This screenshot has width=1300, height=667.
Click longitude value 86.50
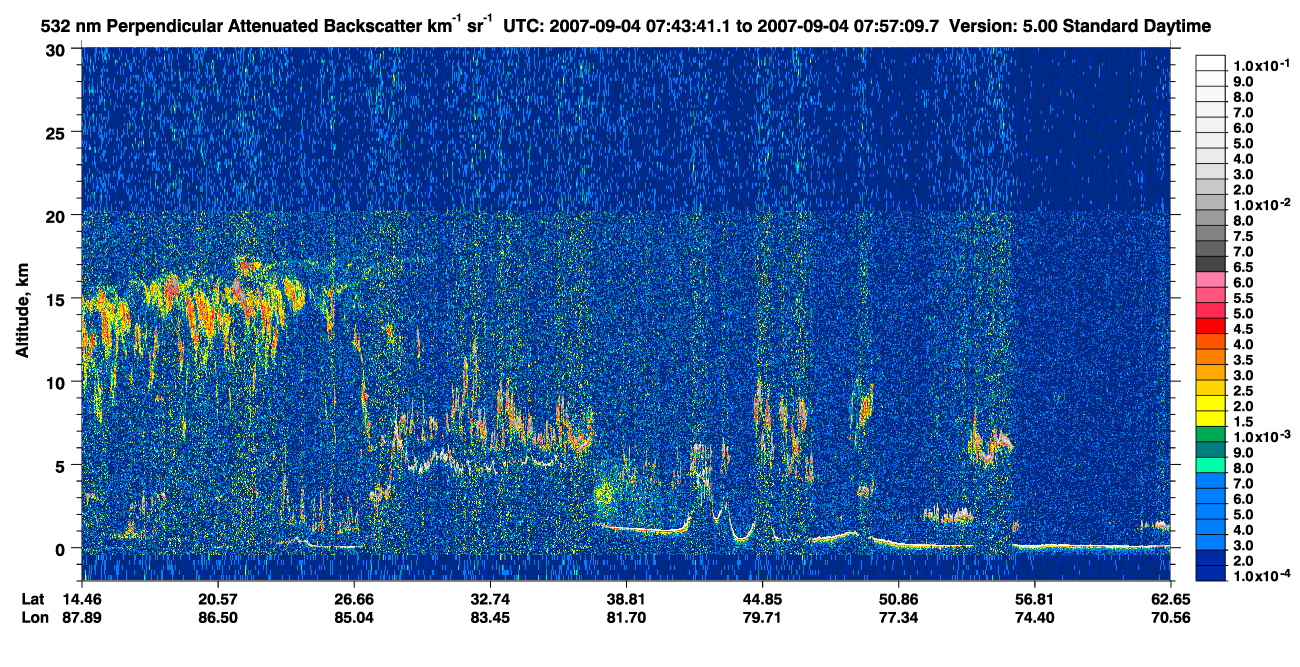pos(216,617)
